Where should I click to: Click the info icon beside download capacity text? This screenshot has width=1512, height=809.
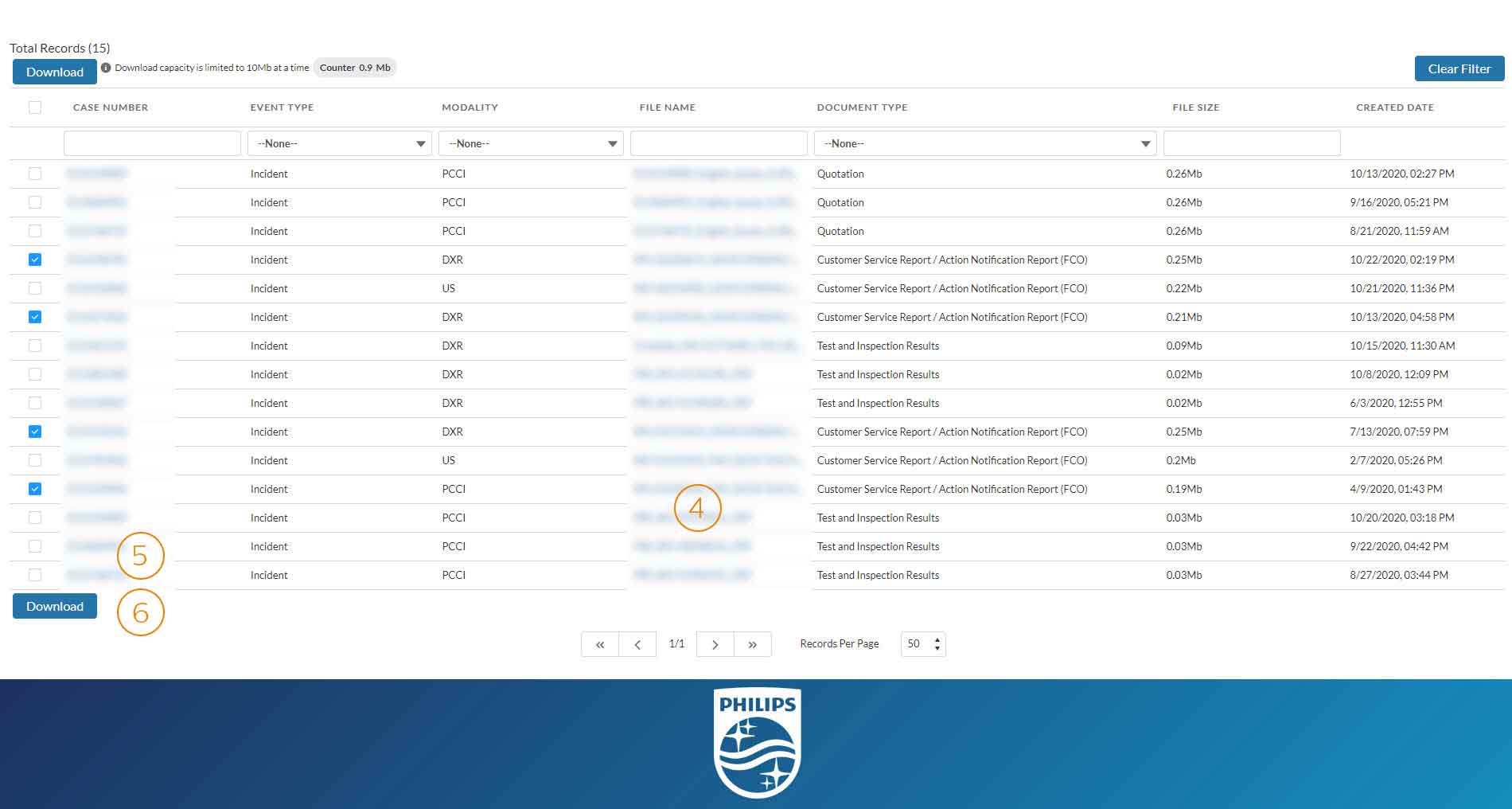[x=106, y=68]
